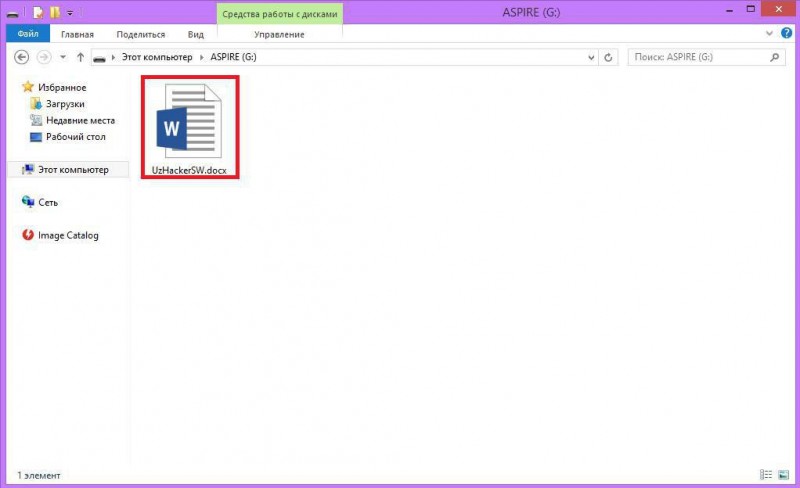The image size is (800, 488).
Task: Open the address bar history dropdown
Action: 591,57
